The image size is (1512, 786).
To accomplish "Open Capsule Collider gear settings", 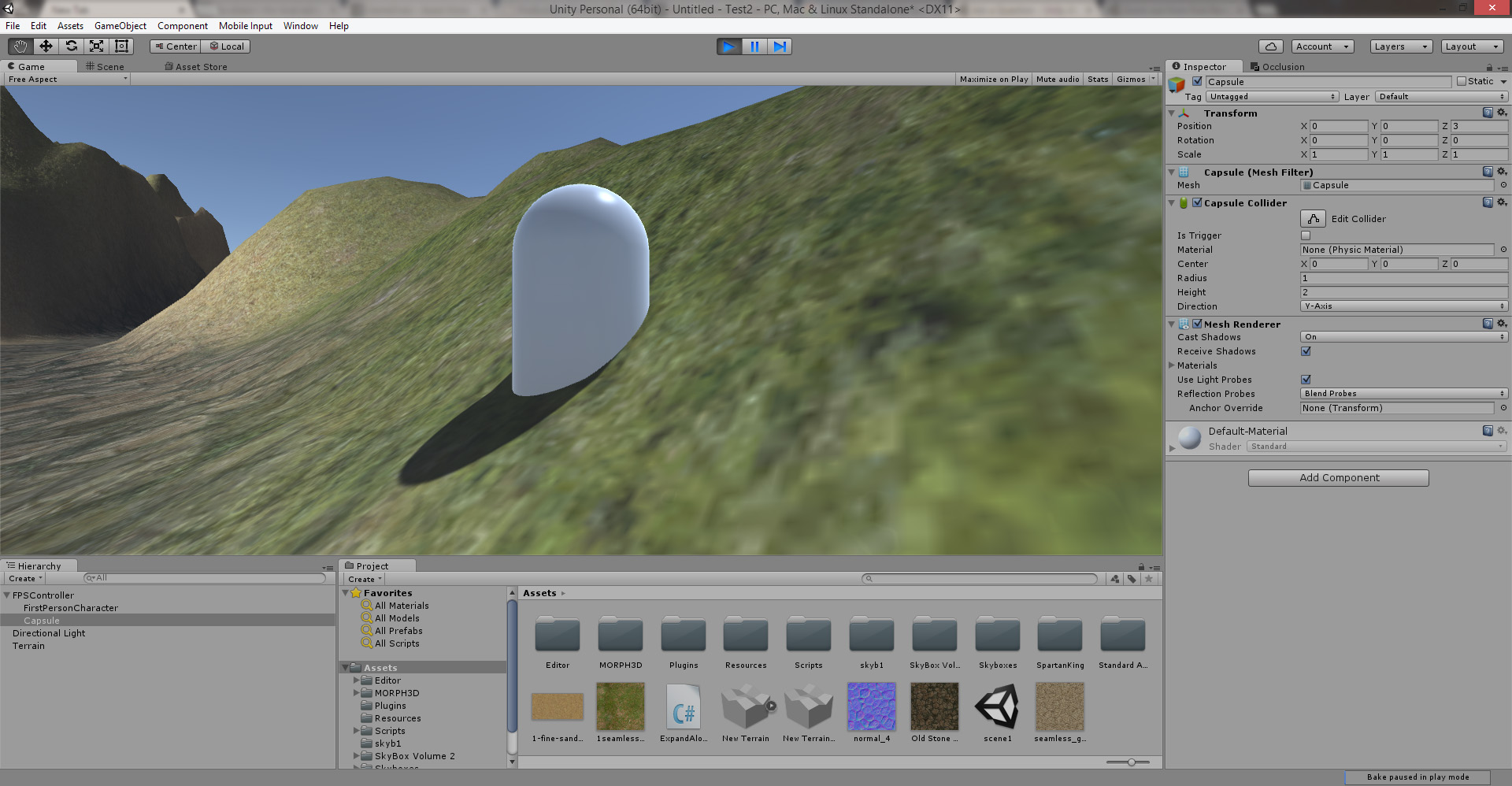I will [x=1502, y=202].
